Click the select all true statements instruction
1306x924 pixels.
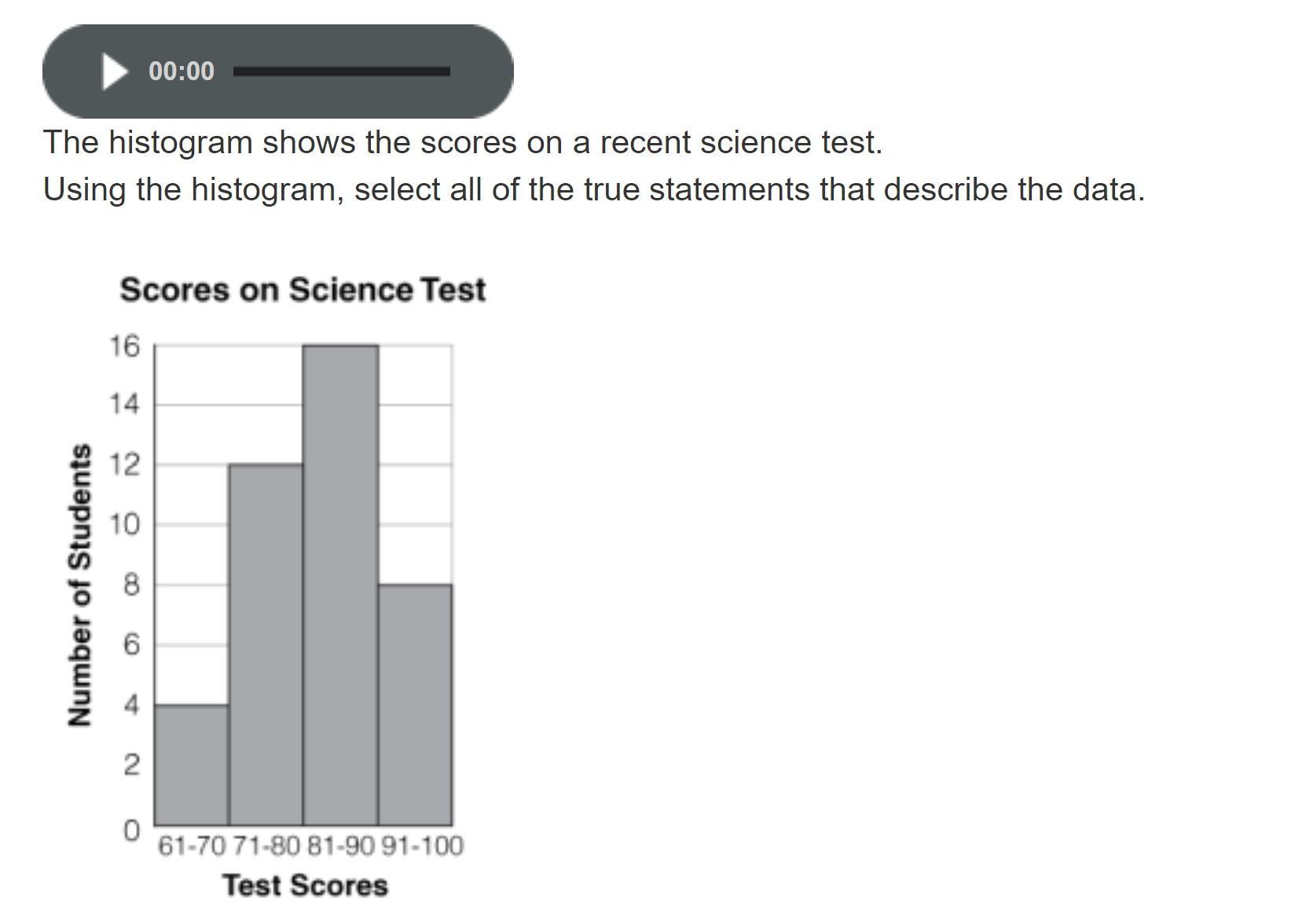(594, 189)
